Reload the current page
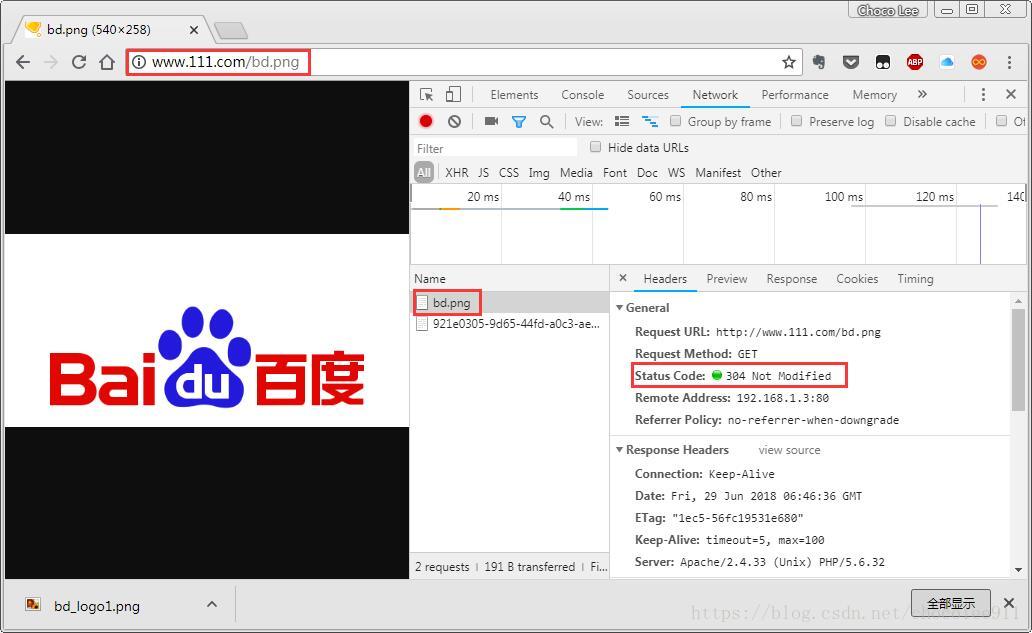Screen dimensions: 1032x633 tap(79, 62)
